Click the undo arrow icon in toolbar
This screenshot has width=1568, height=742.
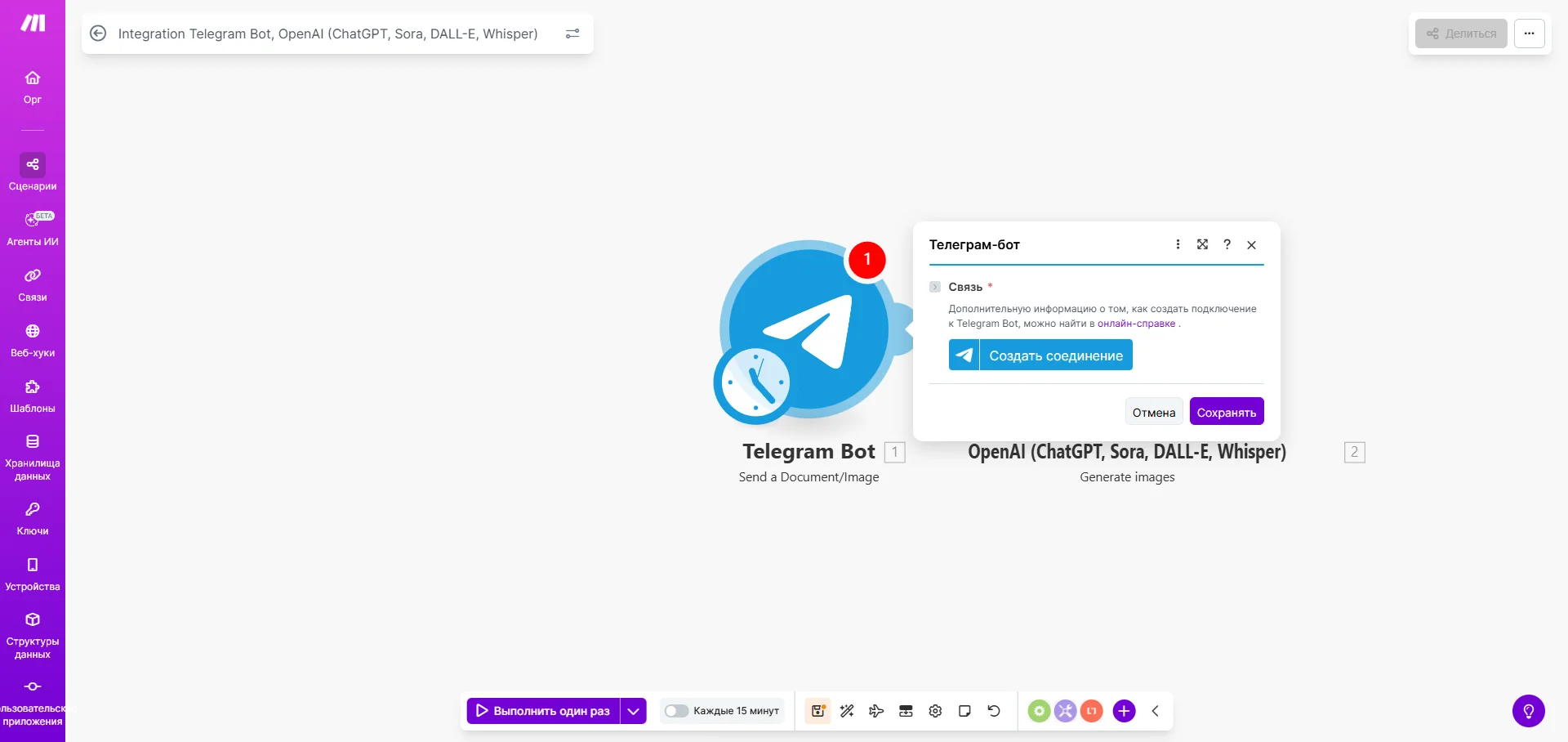pos(994,711)
